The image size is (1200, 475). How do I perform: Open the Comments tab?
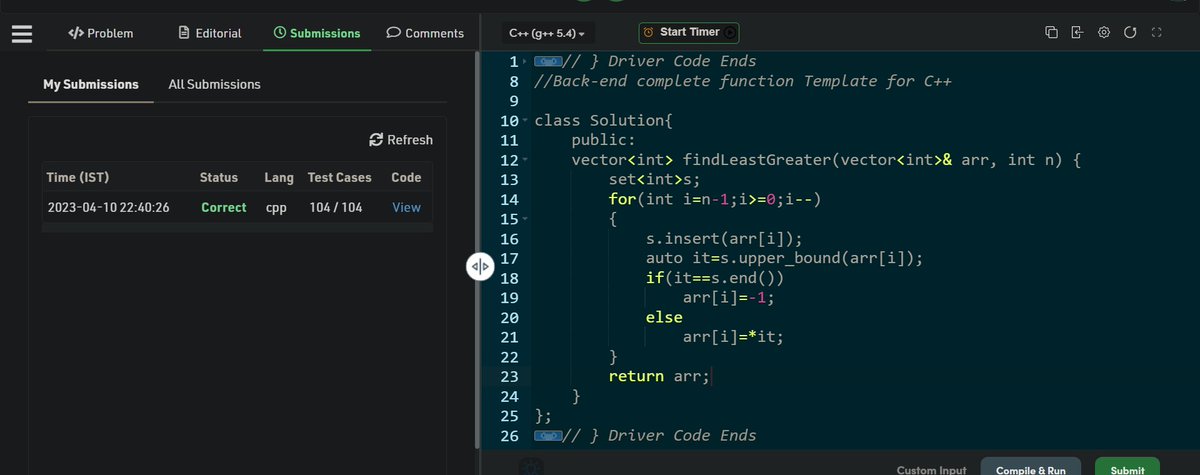tap(425, 33)
